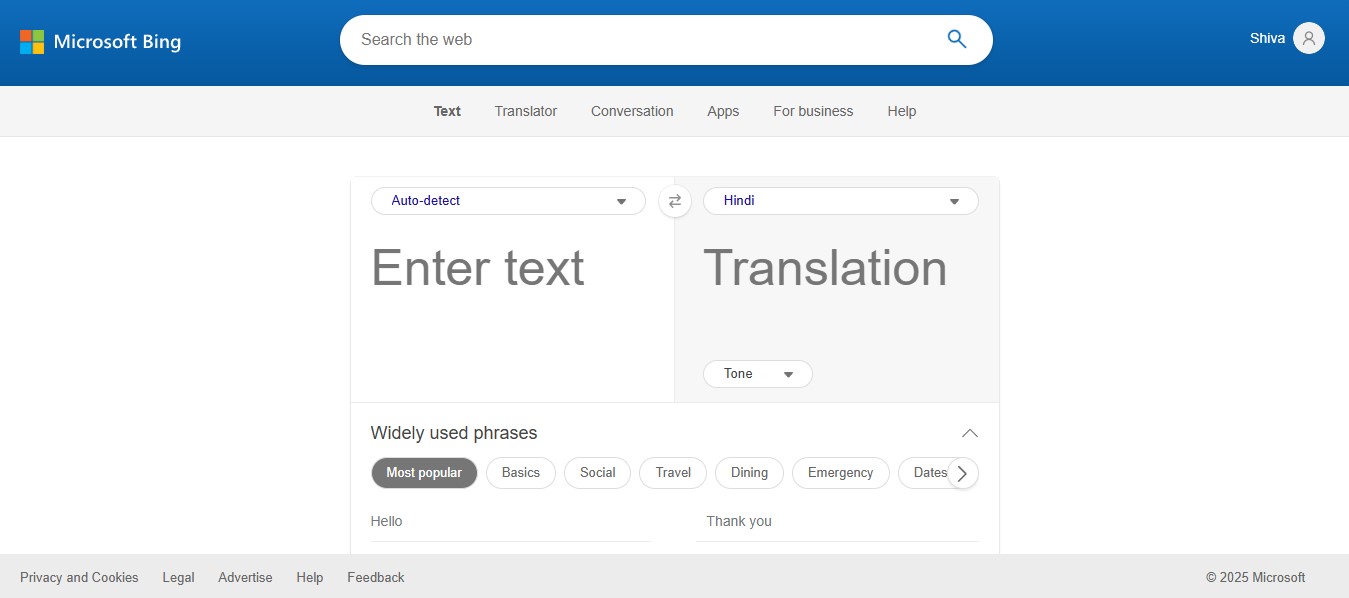Switch to the Conversation tab
1349x598 pixels.
[x=632, y=111]
